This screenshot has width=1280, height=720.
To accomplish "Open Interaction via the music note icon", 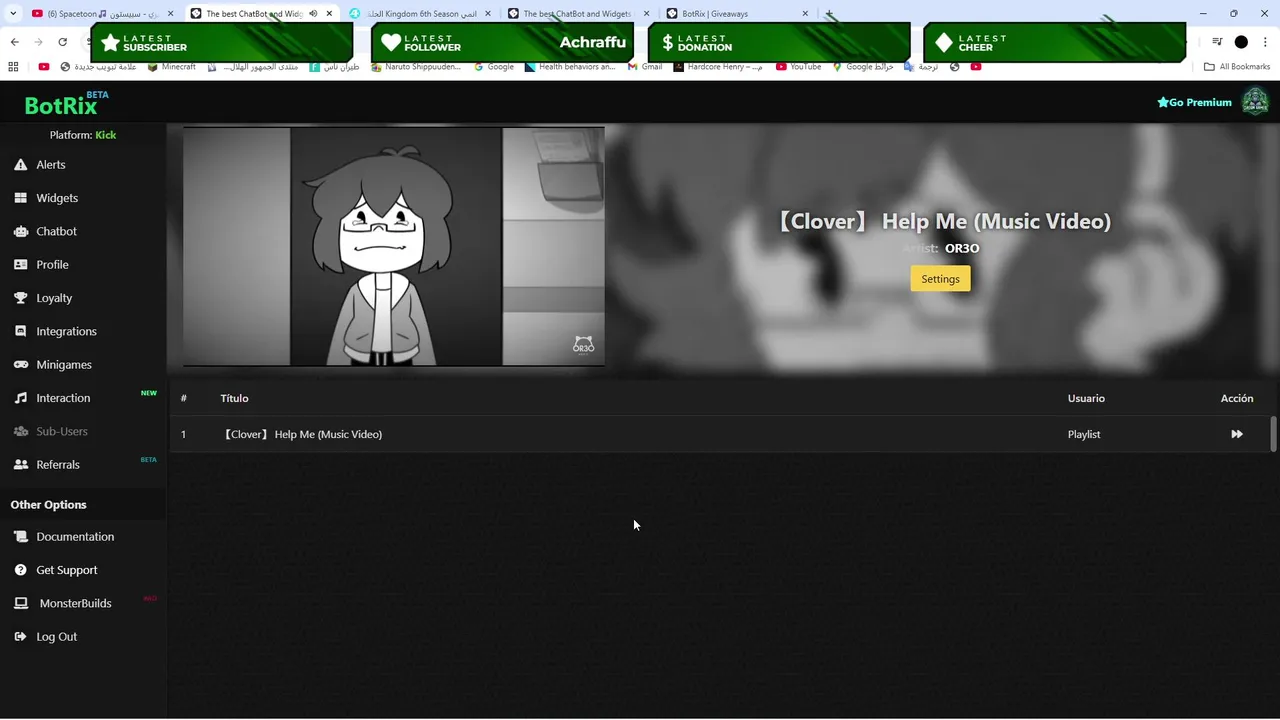I will [x=20, y=398].
